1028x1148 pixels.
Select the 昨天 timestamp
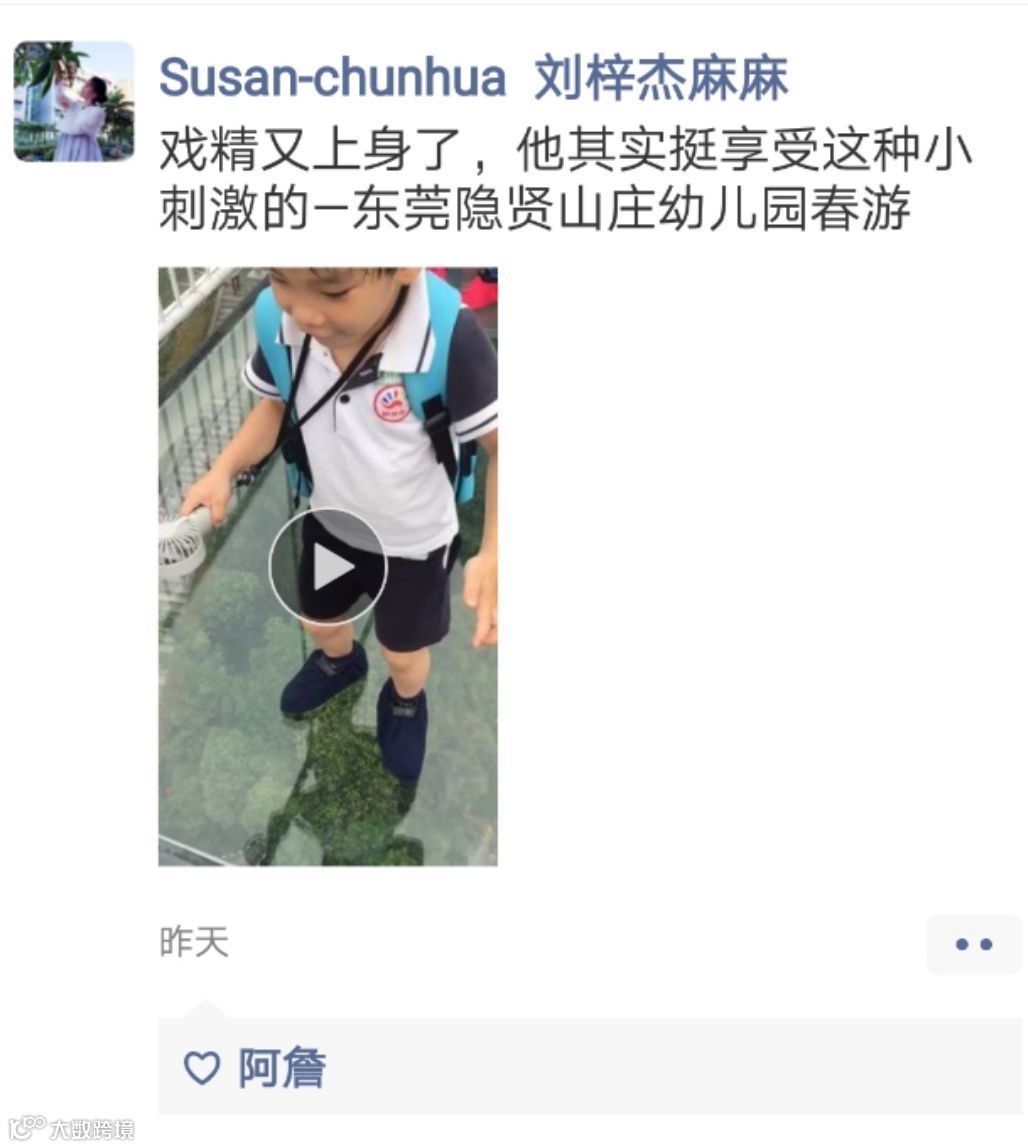pos(194,942)
